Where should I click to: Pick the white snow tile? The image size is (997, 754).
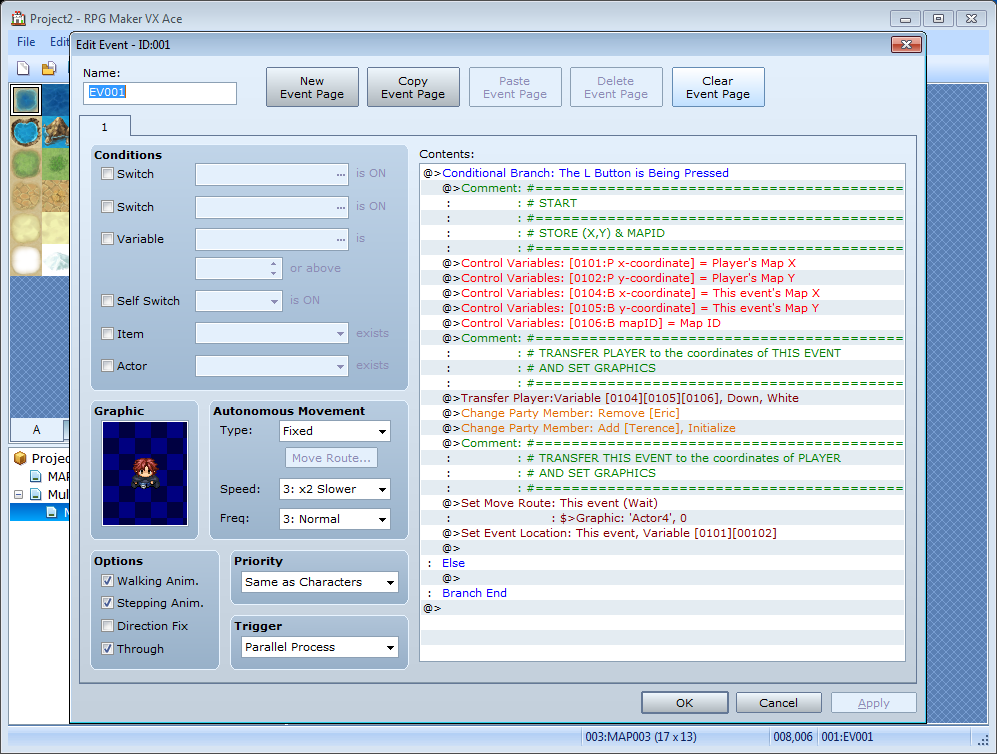pyautogui.click(x=26, y=260)
